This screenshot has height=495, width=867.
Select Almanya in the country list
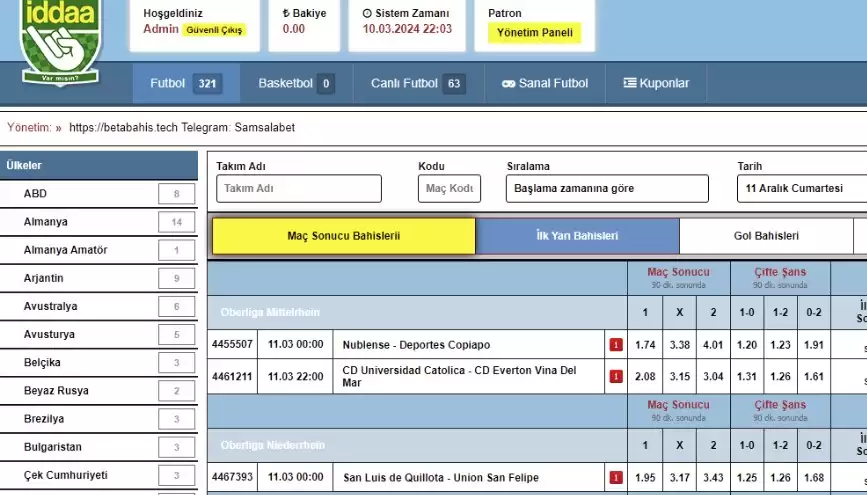tap(98, 222)
